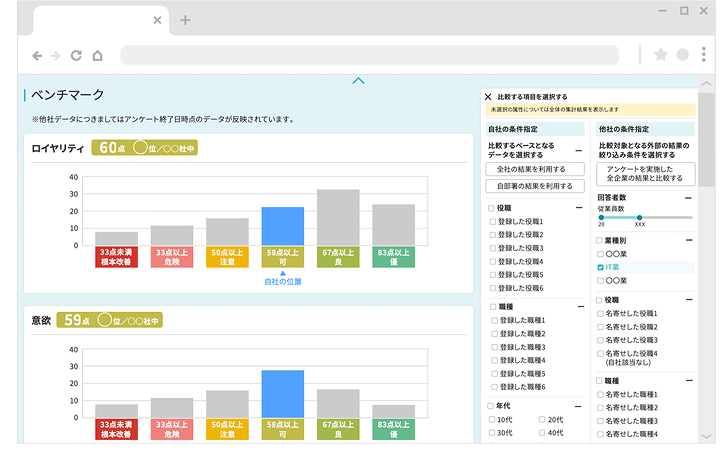Click the vertical scrollbar thumb
The image size is (728, 462).
coord(706,139)
